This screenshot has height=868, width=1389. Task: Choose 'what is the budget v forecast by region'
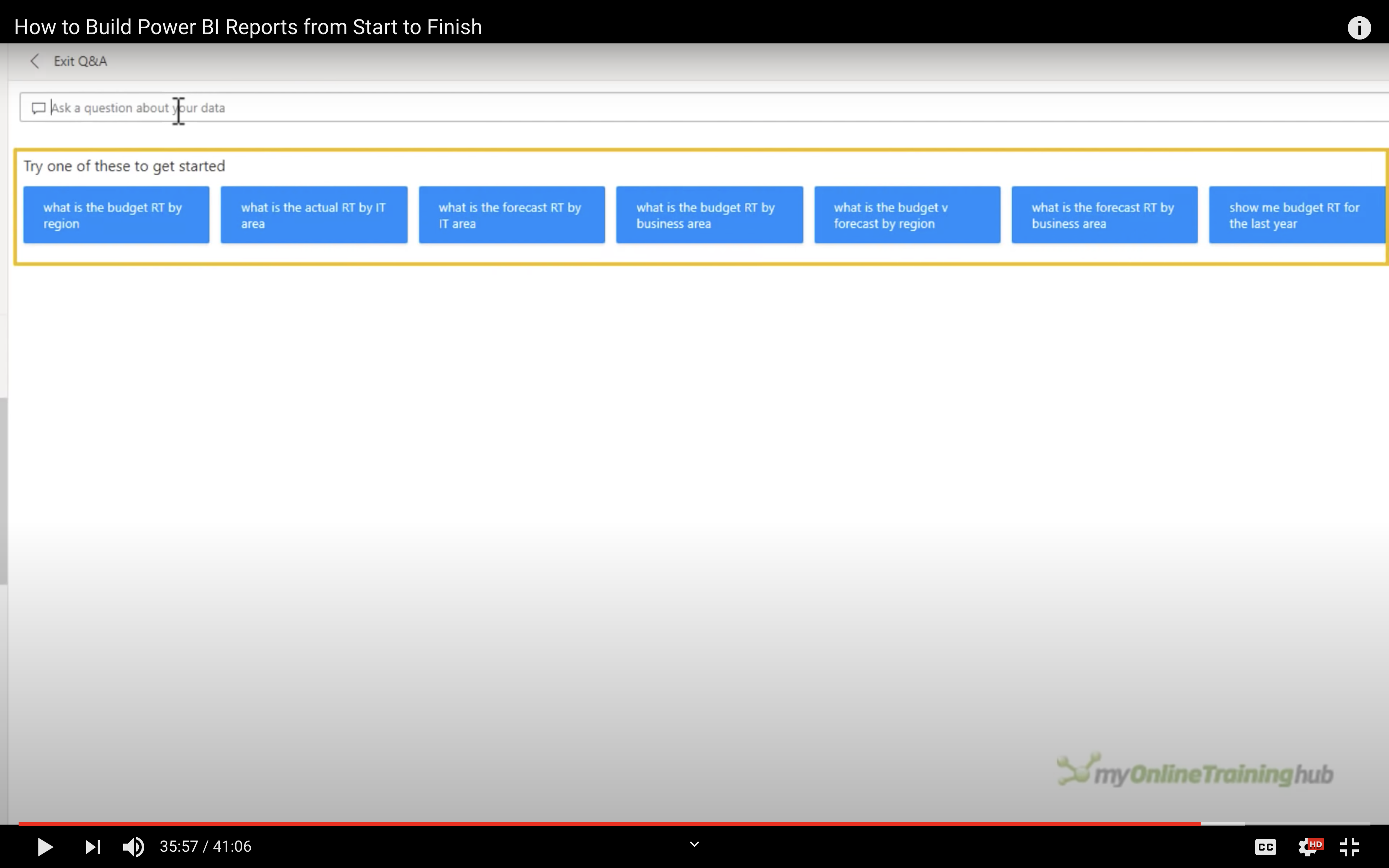pos(907,215)
